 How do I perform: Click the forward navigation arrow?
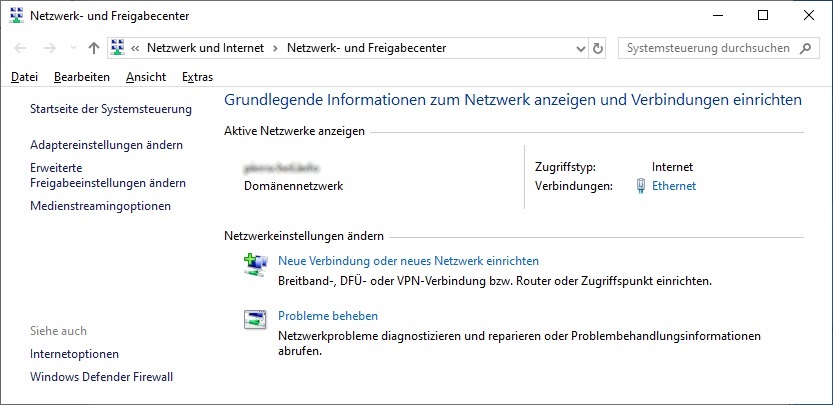point(49,48)
